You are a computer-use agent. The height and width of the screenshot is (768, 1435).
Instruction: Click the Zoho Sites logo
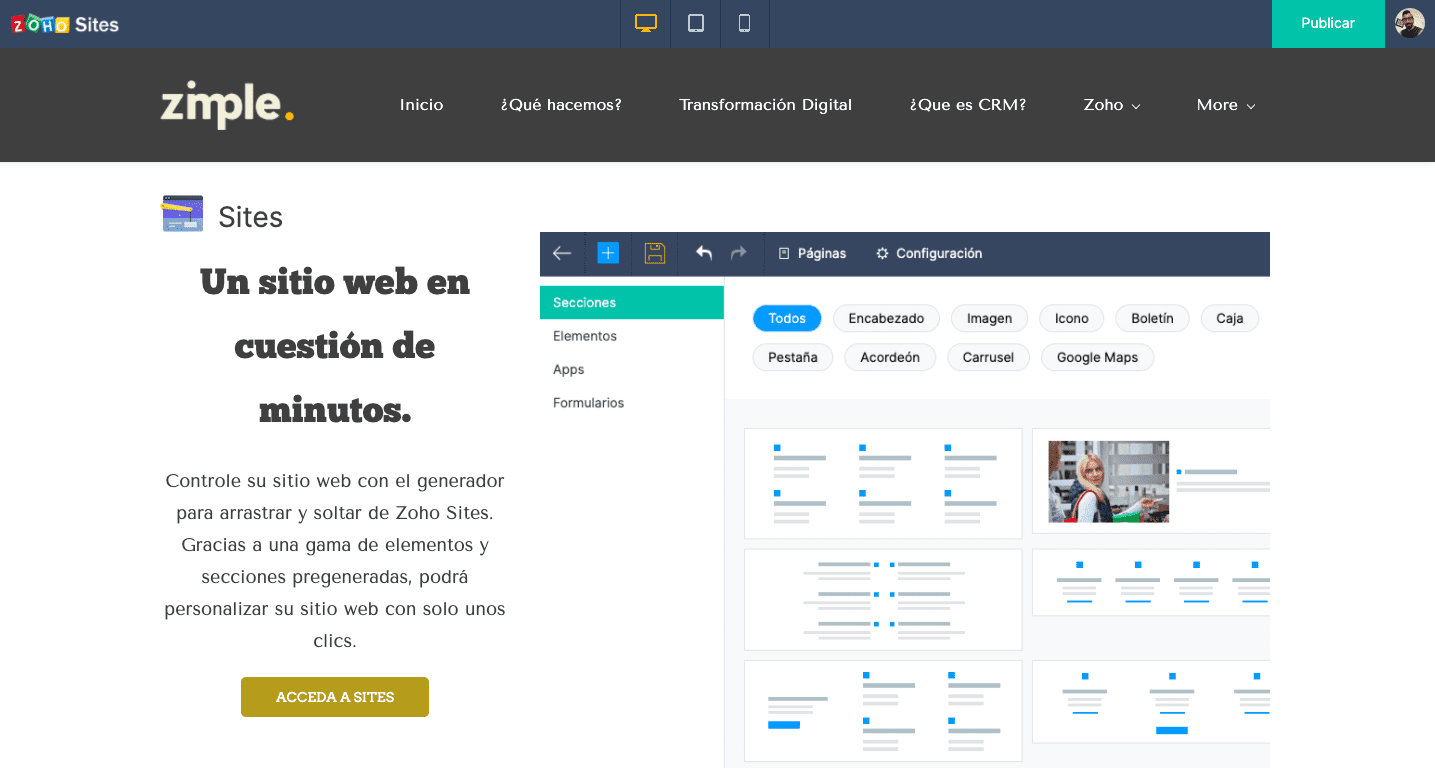point(65,24)
